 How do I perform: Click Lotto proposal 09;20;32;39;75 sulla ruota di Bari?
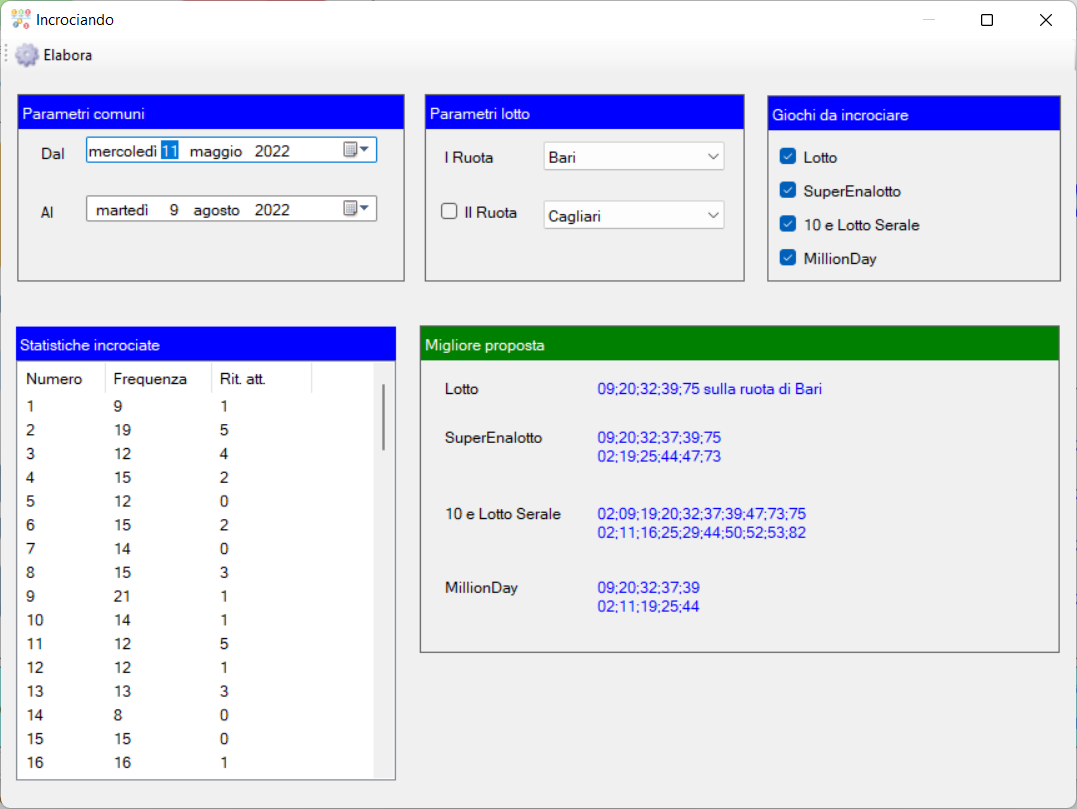[x=710, y=389]
